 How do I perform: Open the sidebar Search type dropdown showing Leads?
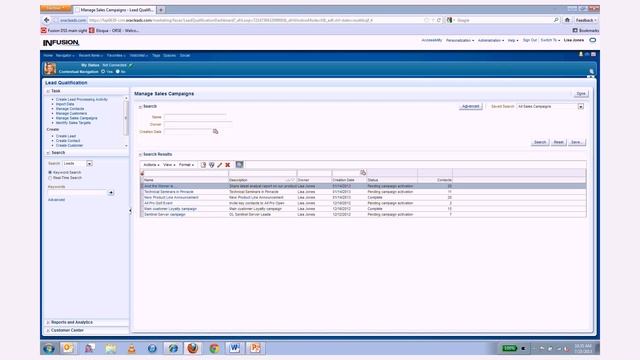click(89, 163)
